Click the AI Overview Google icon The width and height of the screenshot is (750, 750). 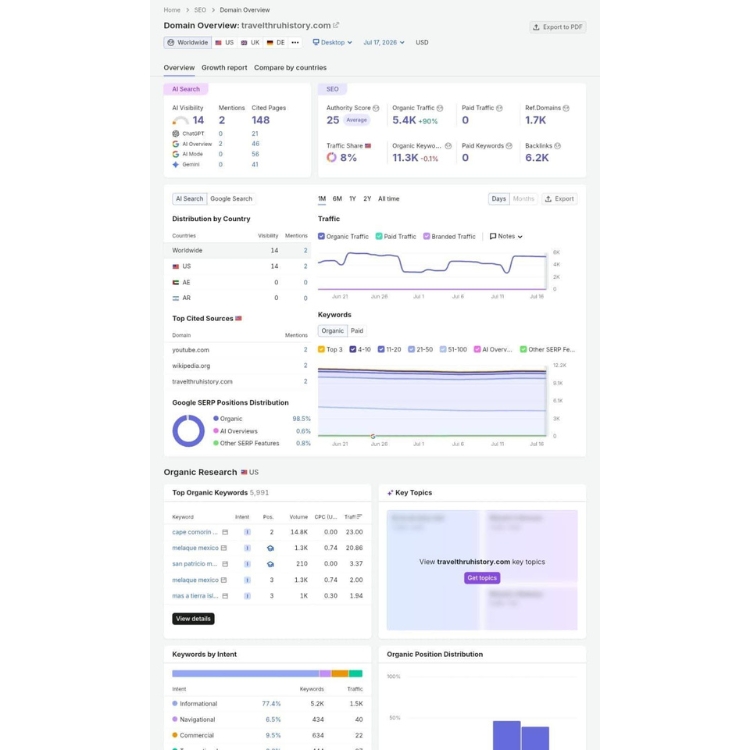tap(176, 144)
